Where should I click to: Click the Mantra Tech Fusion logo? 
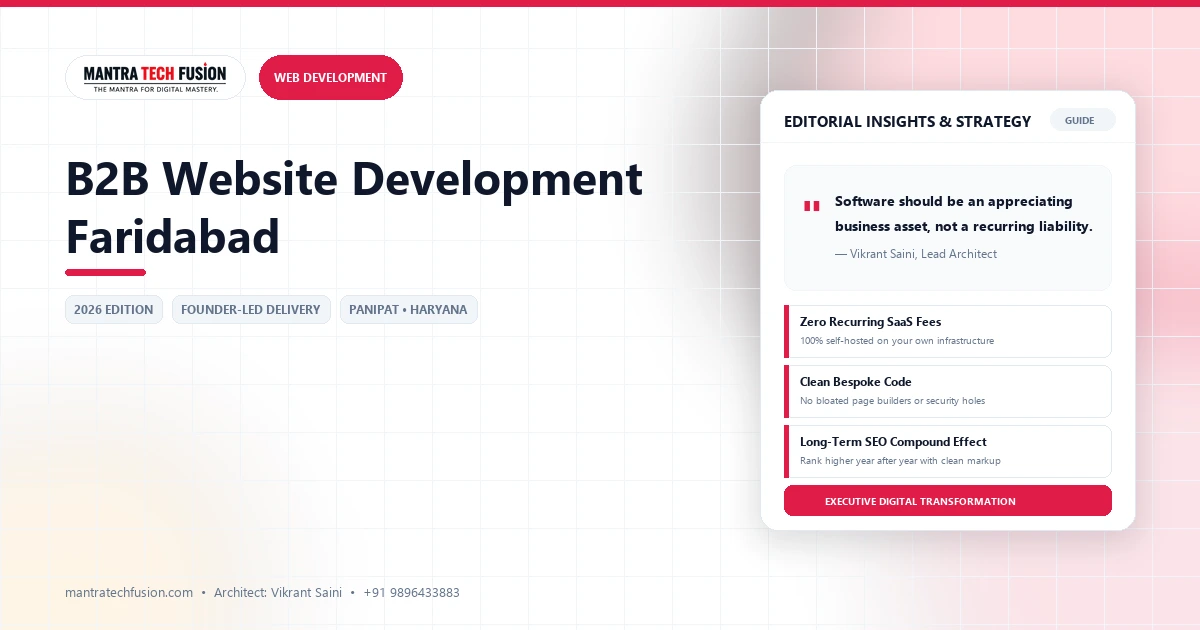tap(155, 77)
